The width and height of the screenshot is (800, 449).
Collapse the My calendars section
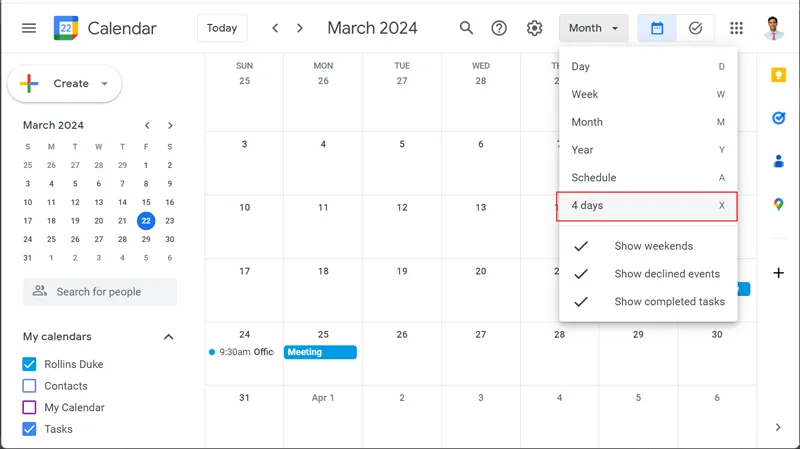pos(168,337)
